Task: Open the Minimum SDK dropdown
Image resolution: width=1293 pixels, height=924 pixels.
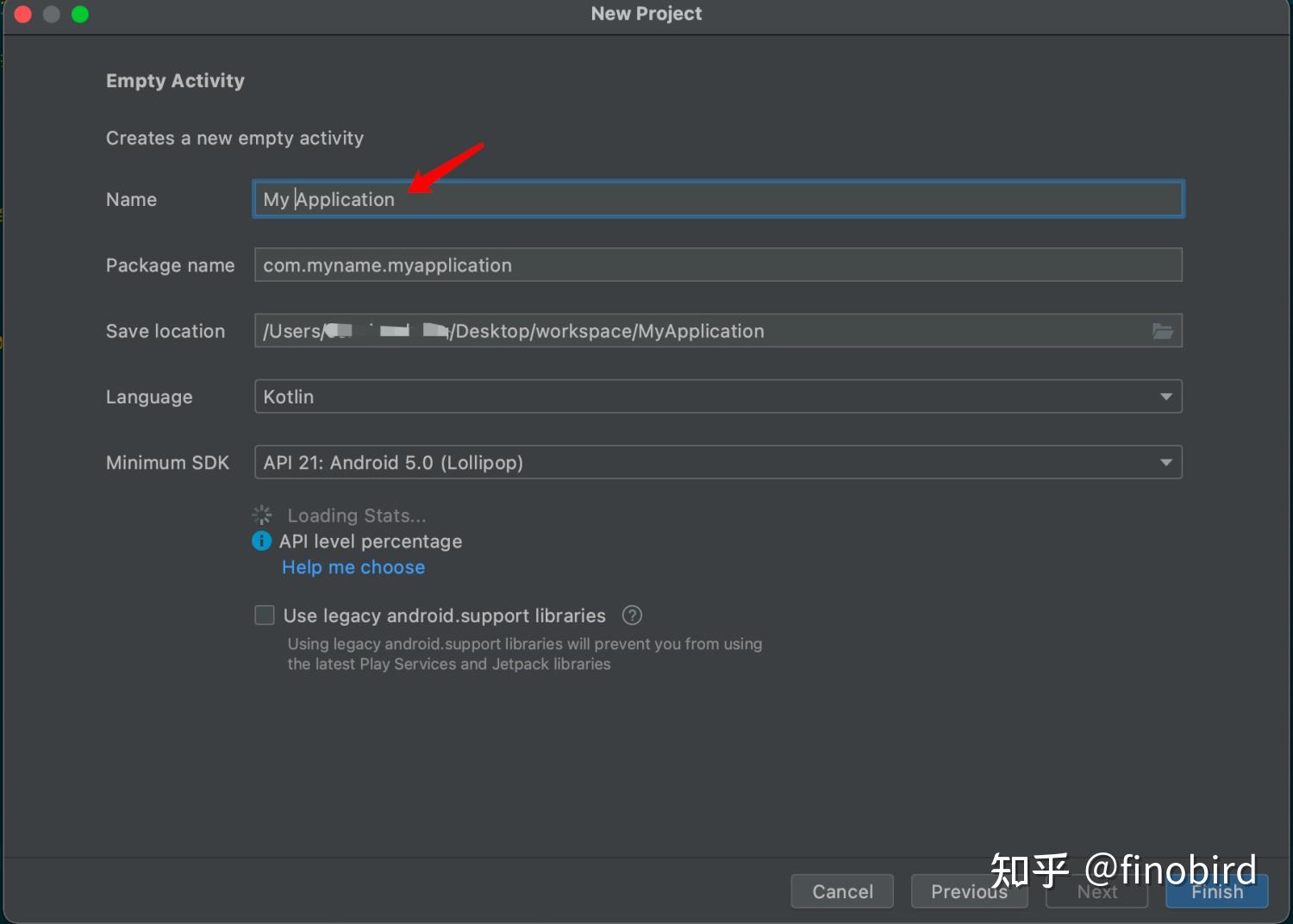Action: pos(718,462)
